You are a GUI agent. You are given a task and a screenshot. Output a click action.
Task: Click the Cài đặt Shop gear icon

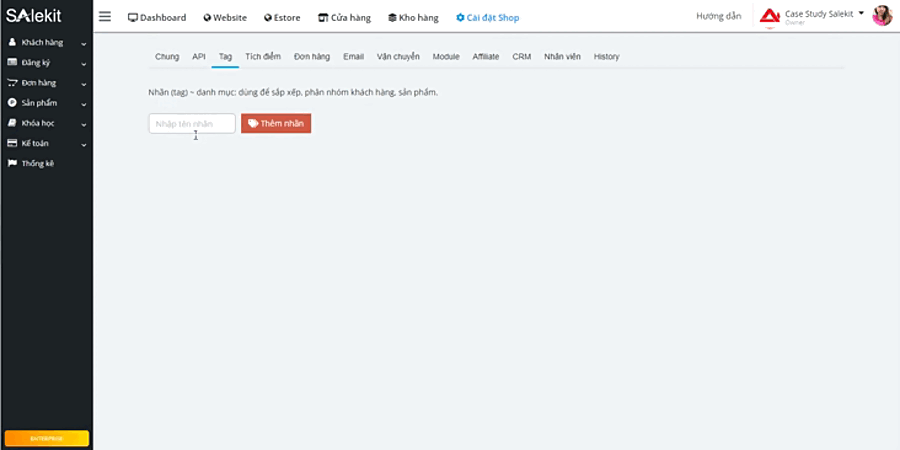[460, 18]
